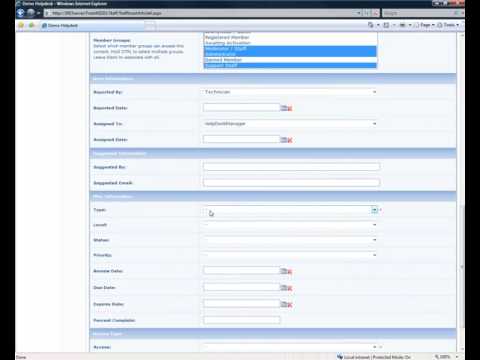
Task: Select Registered Member in Member Groups list
Action: click(x=290, y=37)
